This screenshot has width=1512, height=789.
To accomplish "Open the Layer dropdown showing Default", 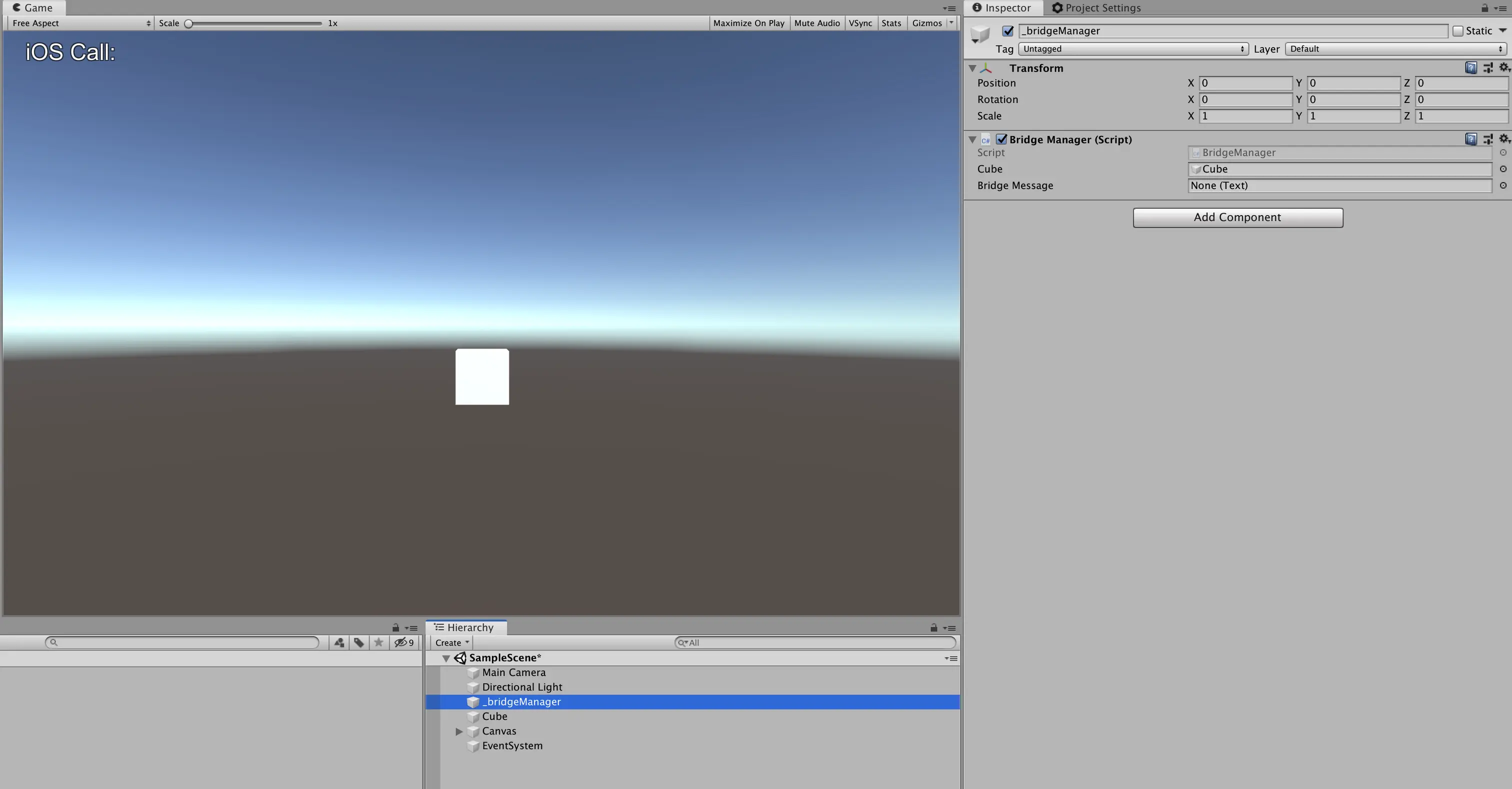I will pyautogui.click(x=1395, y=48).
